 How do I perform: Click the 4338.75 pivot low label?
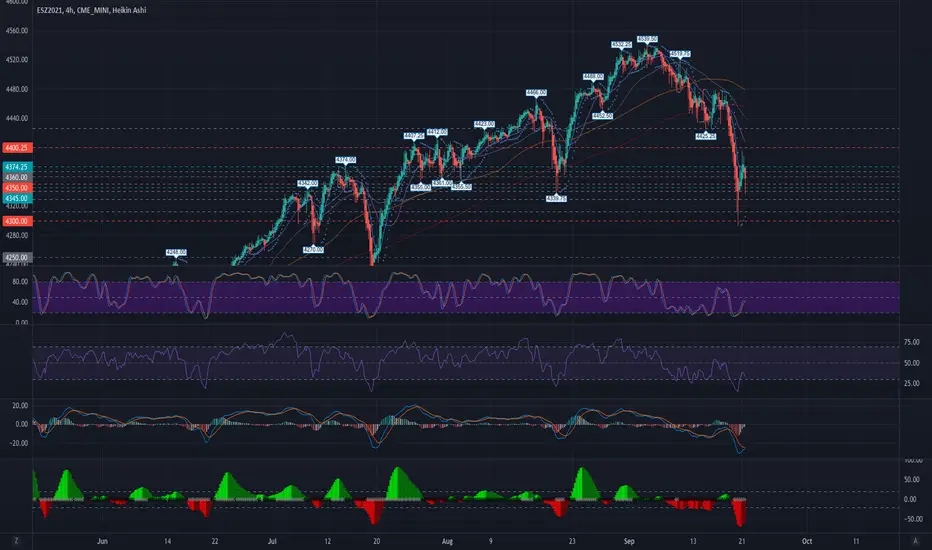pos(556,199)
